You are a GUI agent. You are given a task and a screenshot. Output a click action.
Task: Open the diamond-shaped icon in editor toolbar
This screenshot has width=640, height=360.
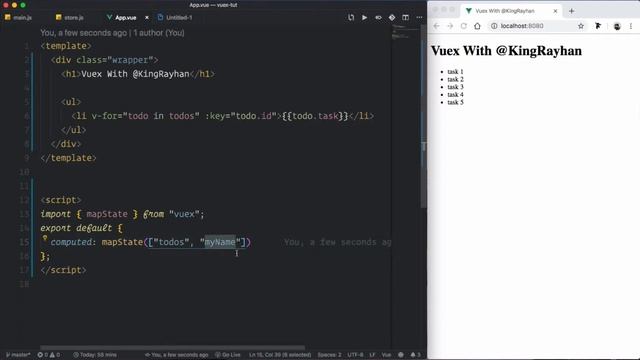click(392, 18)
